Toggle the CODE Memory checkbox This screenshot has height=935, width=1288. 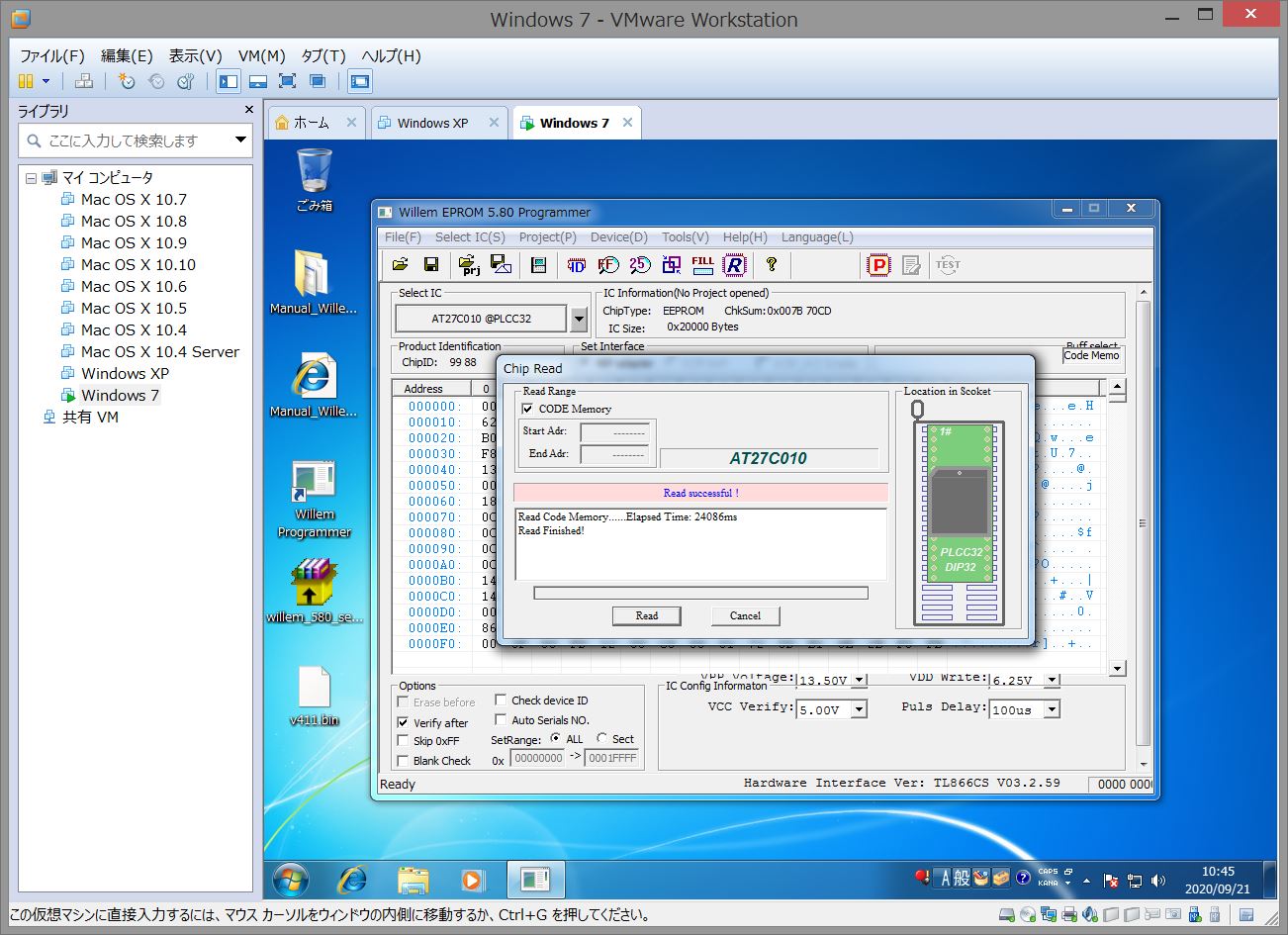[527, 409]
